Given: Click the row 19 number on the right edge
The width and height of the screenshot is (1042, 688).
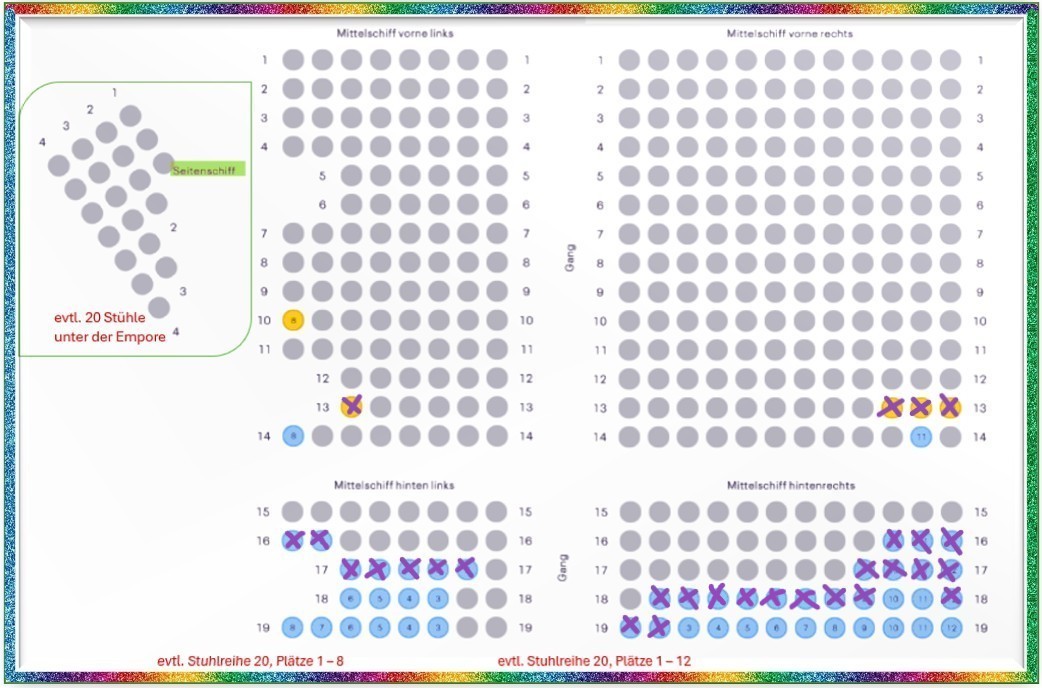Looking at the screenshot, I should [980, 628].
